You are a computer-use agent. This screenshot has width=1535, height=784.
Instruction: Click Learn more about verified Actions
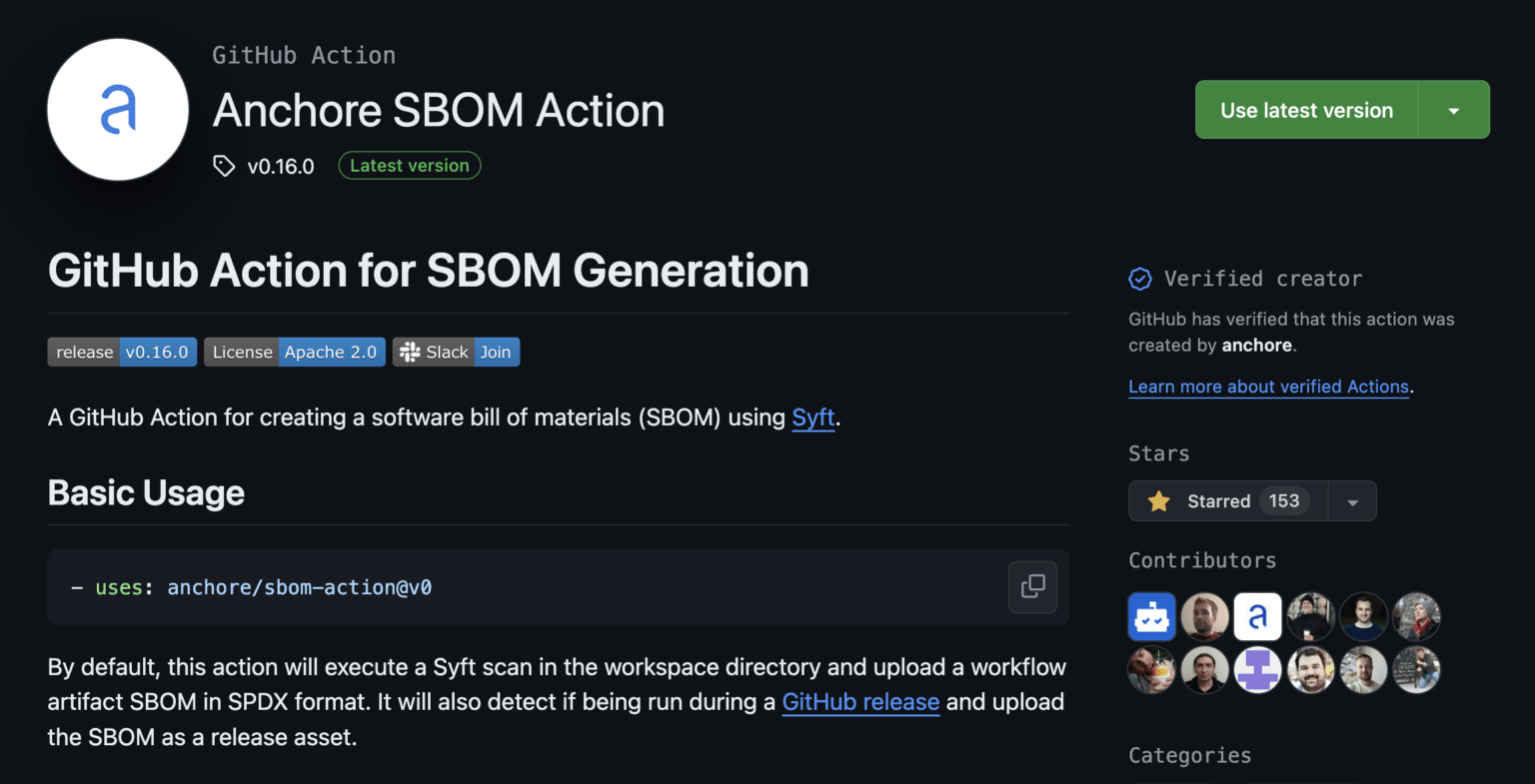click(1267, 387)
